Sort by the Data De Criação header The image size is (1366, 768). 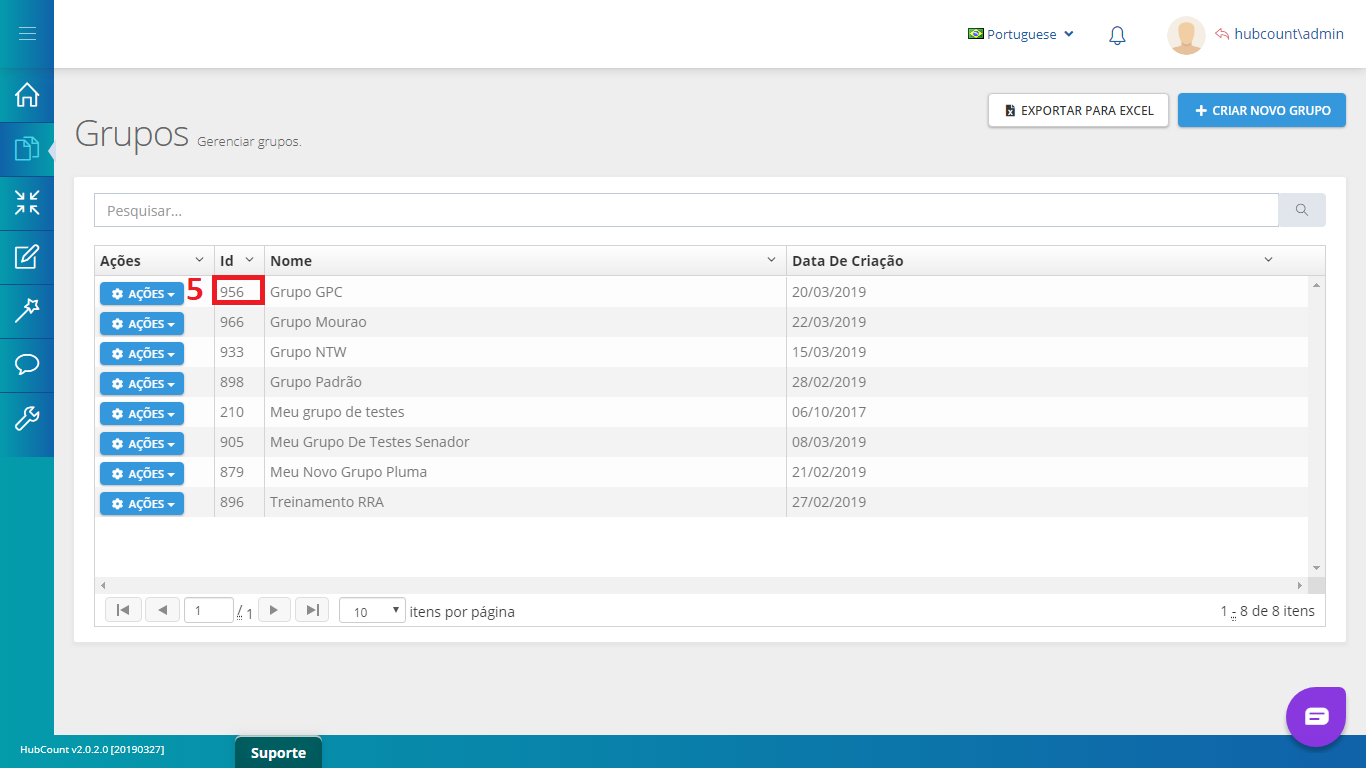point(848,261)
